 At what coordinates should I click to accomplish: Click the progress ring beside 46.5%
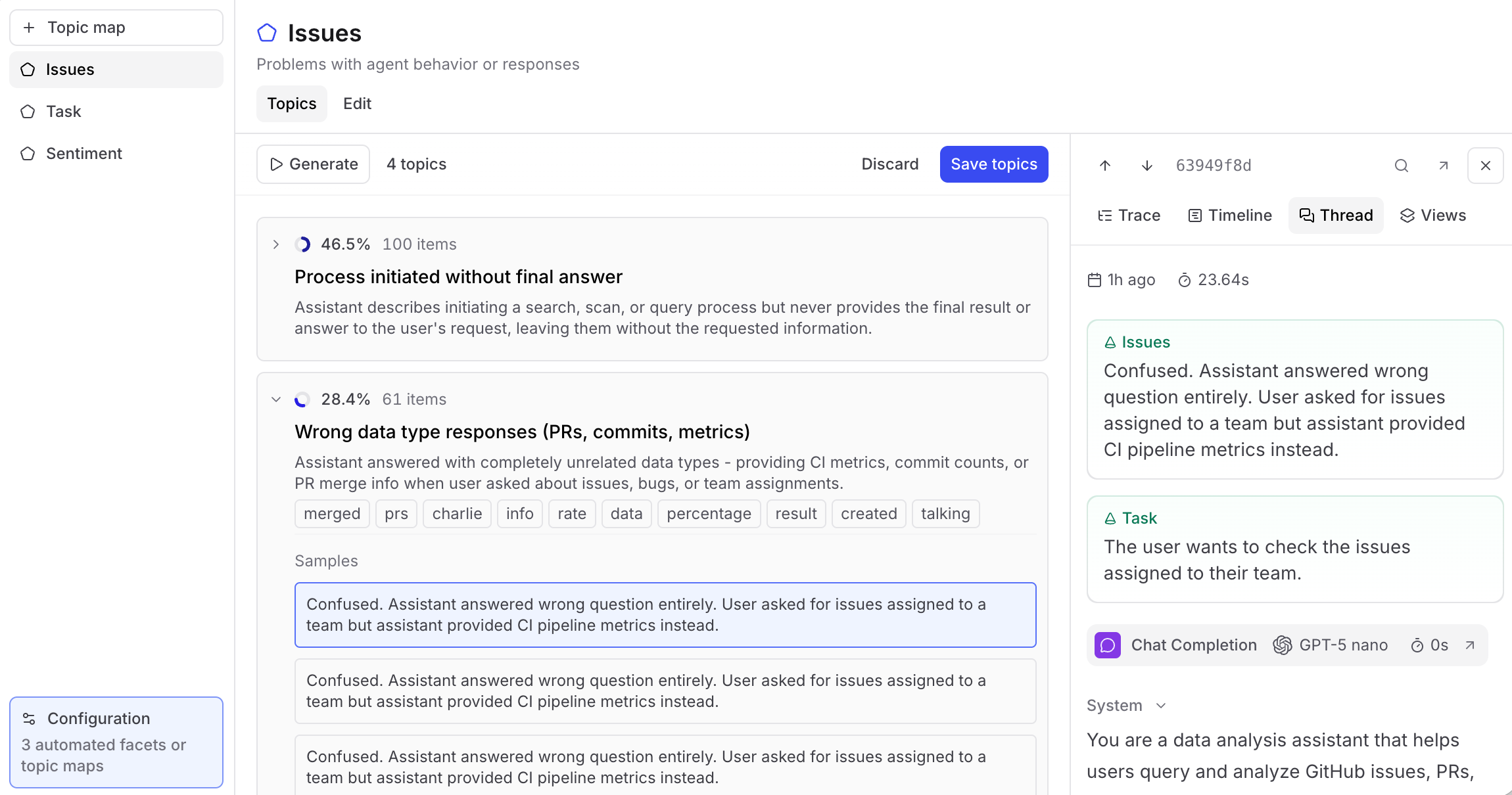click(x=302, y=244)
